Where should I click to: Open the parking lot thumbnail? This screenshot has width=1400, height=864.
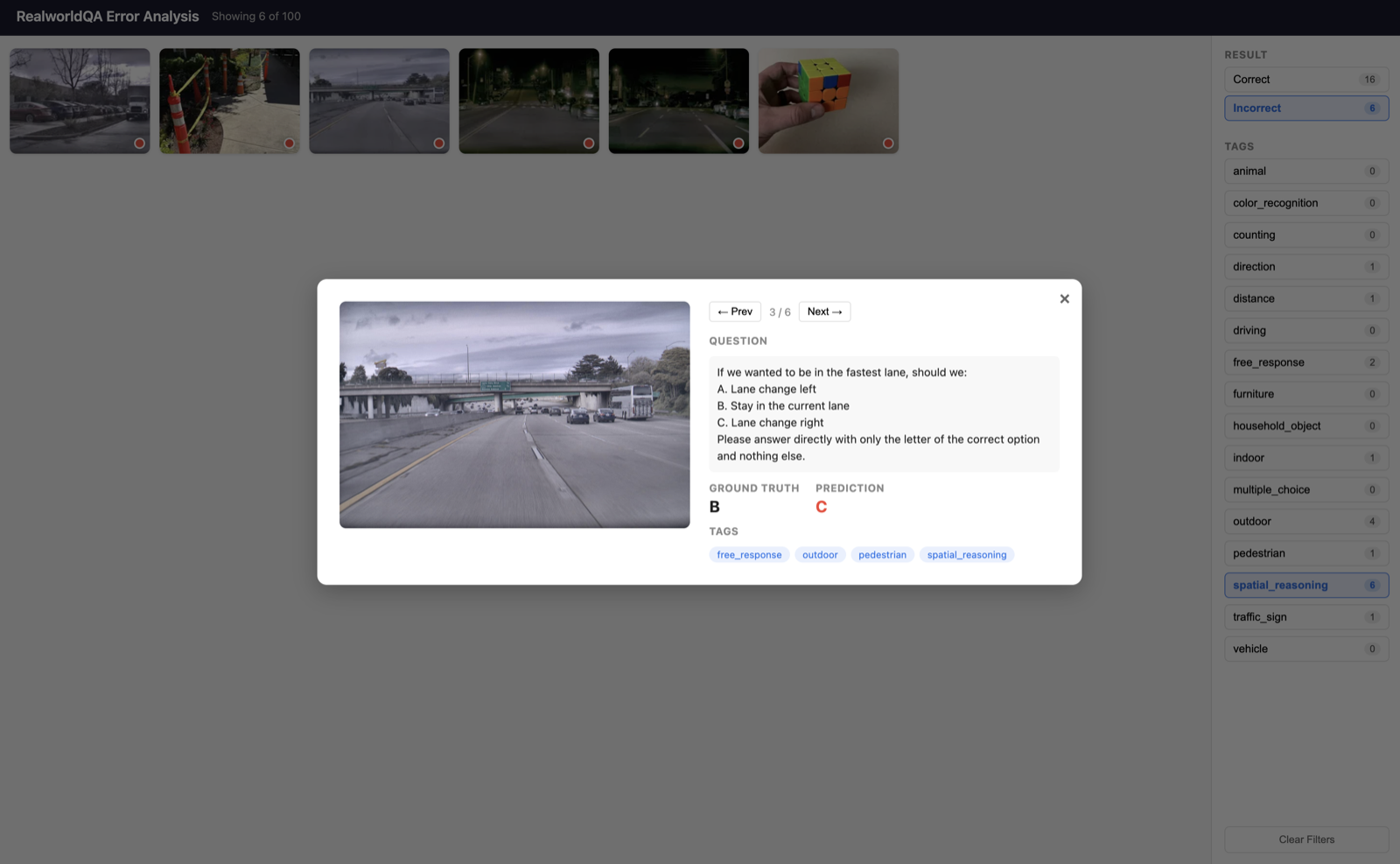pos(80,101)
